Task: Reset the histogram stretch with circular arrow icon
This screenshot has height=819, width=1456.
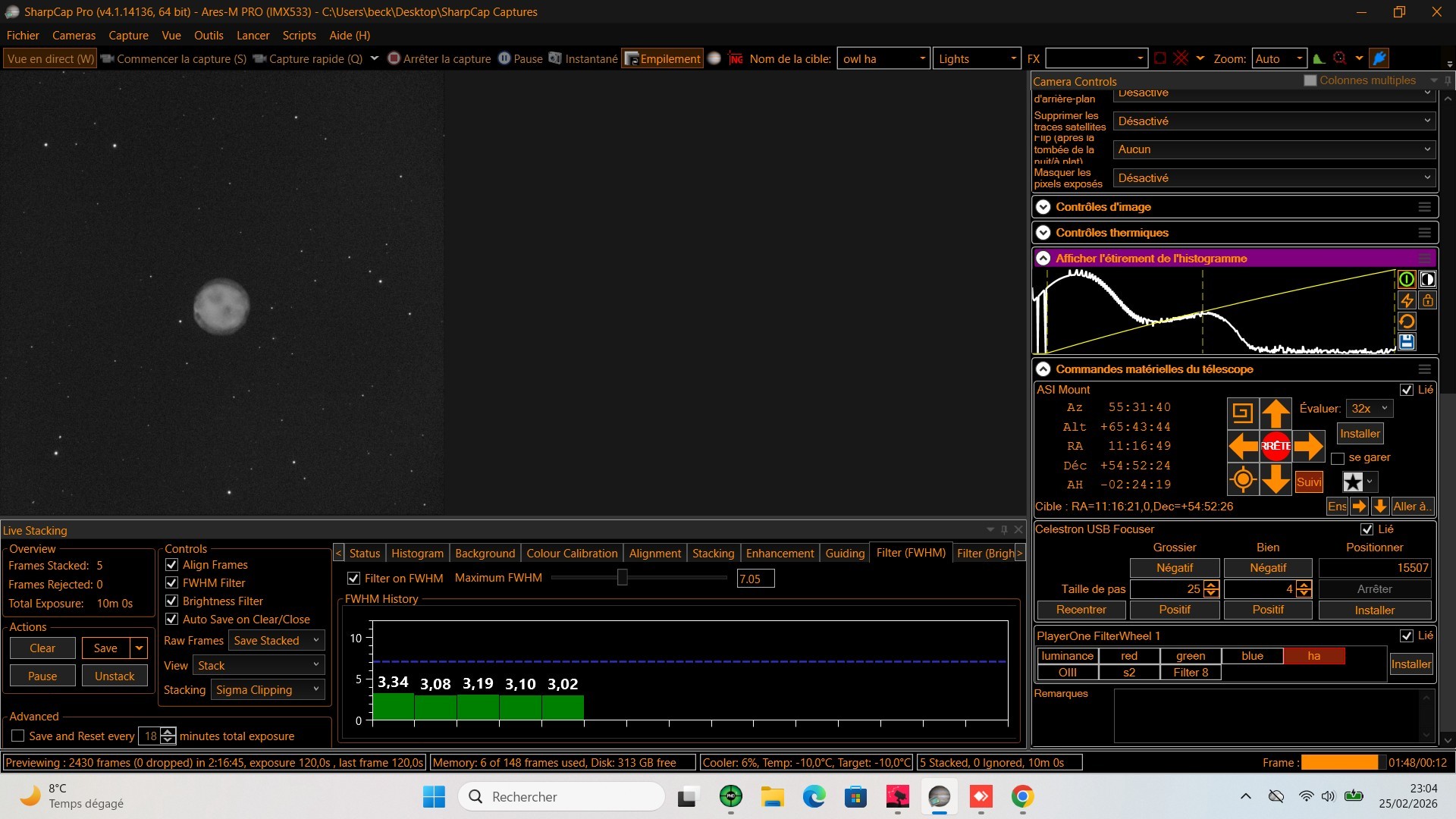Action: (x=1407, y=322)
